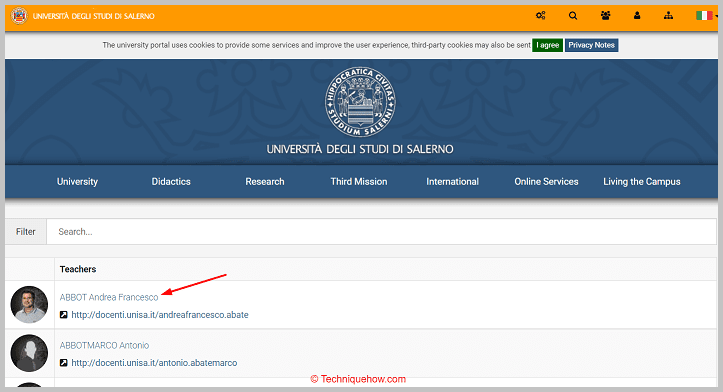Click the central Università di Salerno crest logo
The width and height of the screenshot is (723, 392).
pyautogui.click(x=360, y=102)
